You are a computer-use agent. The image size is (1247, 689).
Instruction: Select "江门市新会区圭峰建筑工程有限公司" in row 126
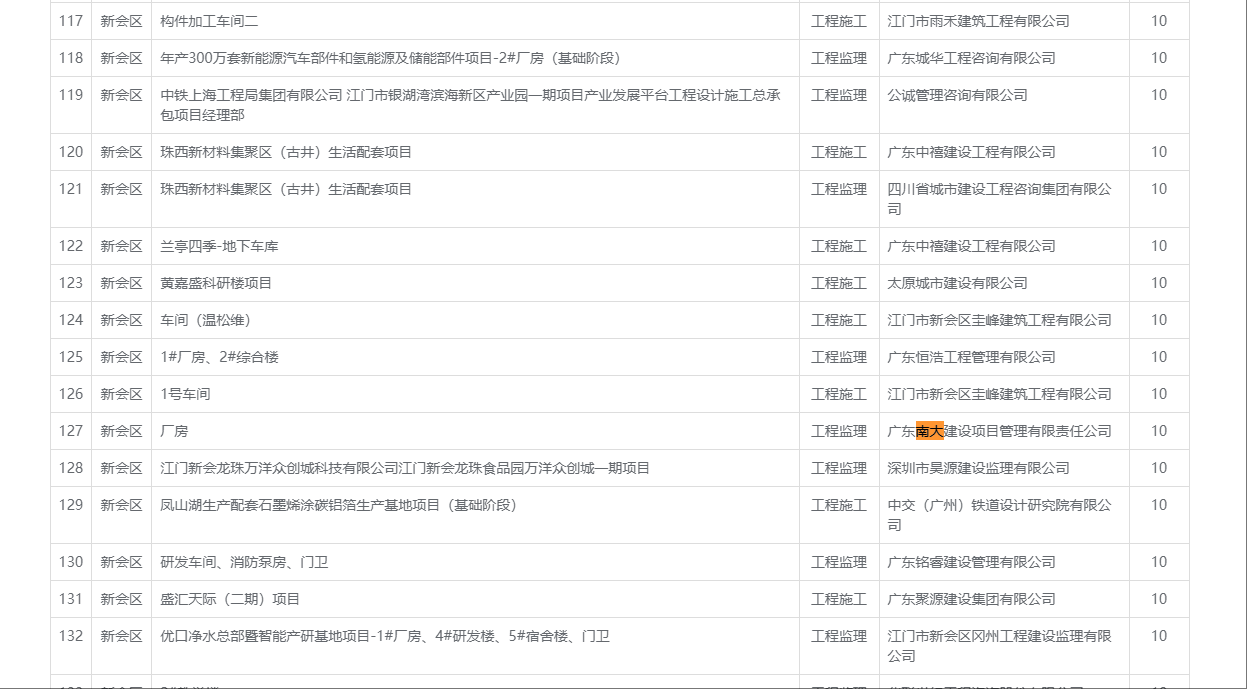(999, 394)
